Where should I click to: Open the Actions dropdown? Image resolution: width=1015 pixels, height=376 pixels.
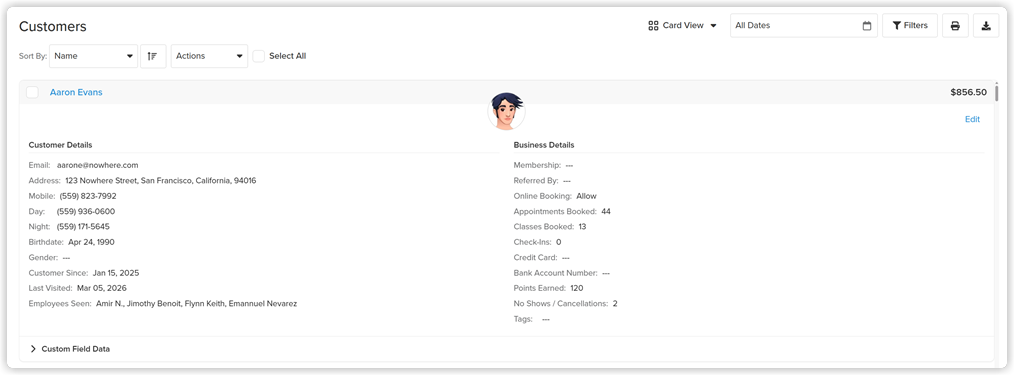pyautogui.click(x=210, y=56)
